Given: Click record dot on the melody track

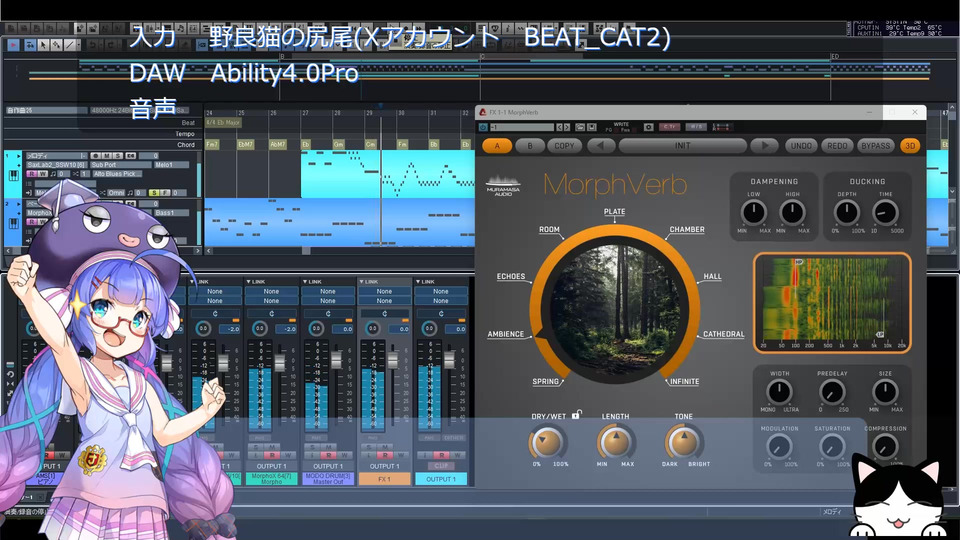Looking at the screenshot, I should tap(96, 156).
